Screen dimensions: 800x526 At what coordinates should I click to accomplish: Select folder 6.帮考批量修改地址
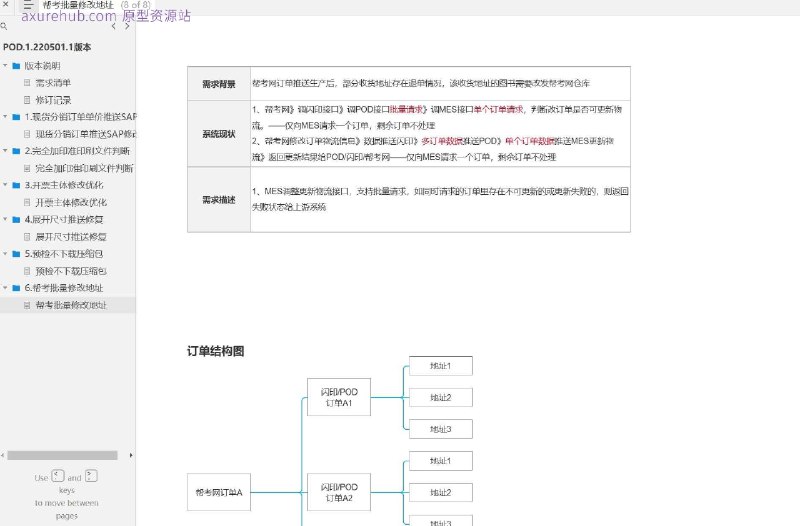[64, 288]
